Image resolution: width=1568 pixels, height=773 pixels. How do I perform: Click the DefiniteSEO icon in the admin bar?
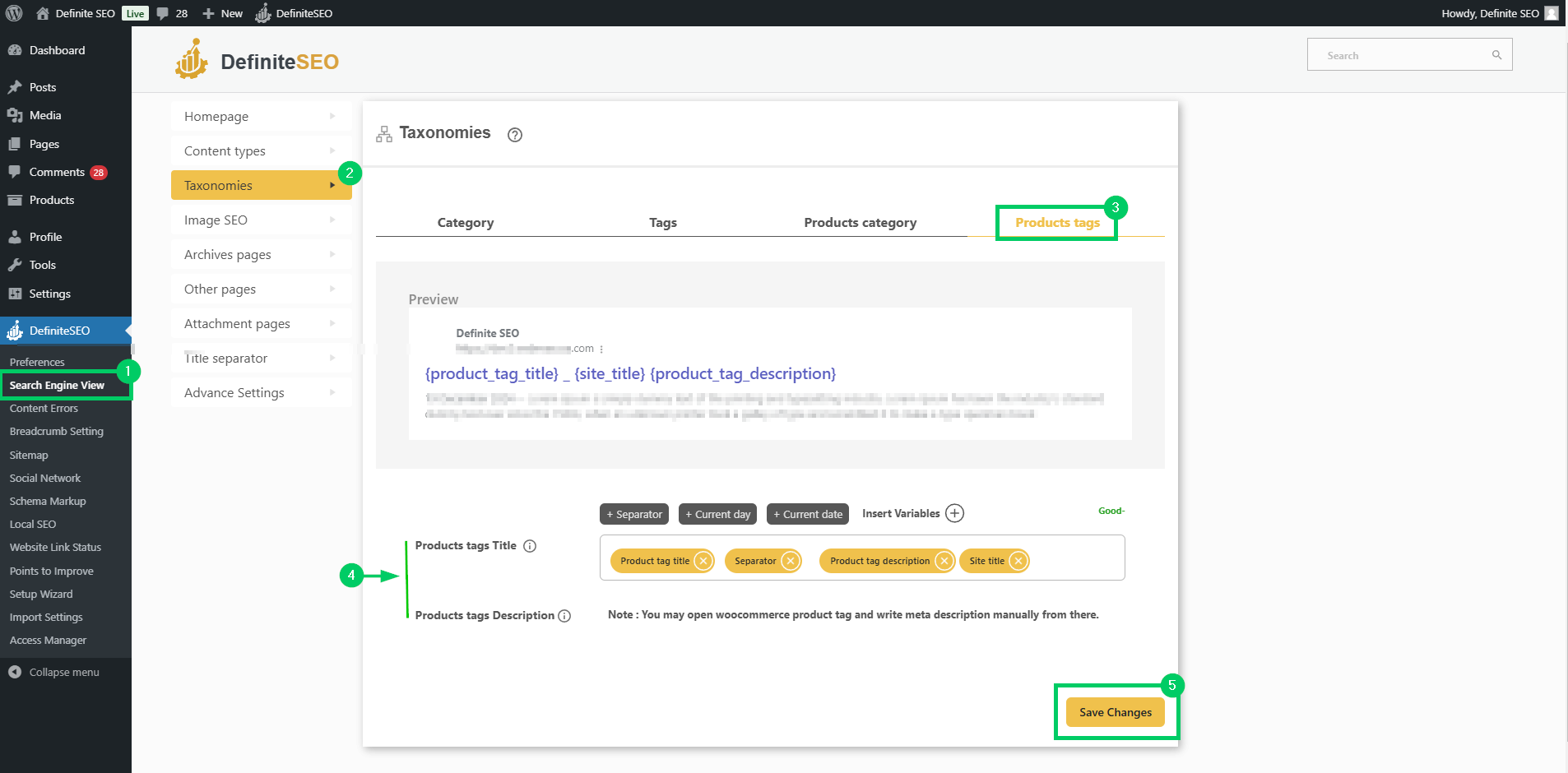(262, 13)
